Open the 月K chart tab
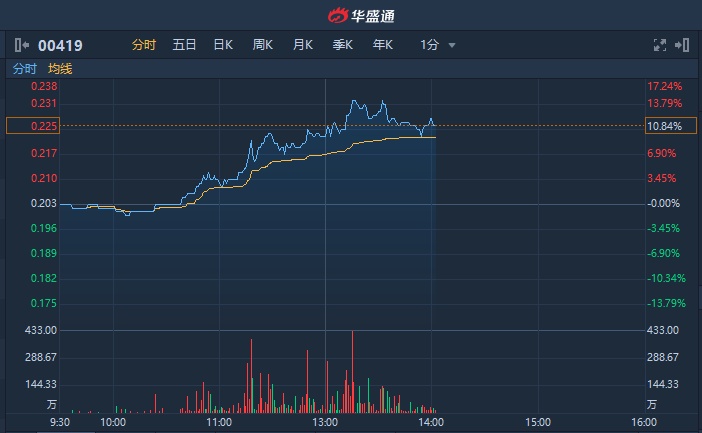The width and height of the screenshot is (702, 433). click(x=303, y=45)
